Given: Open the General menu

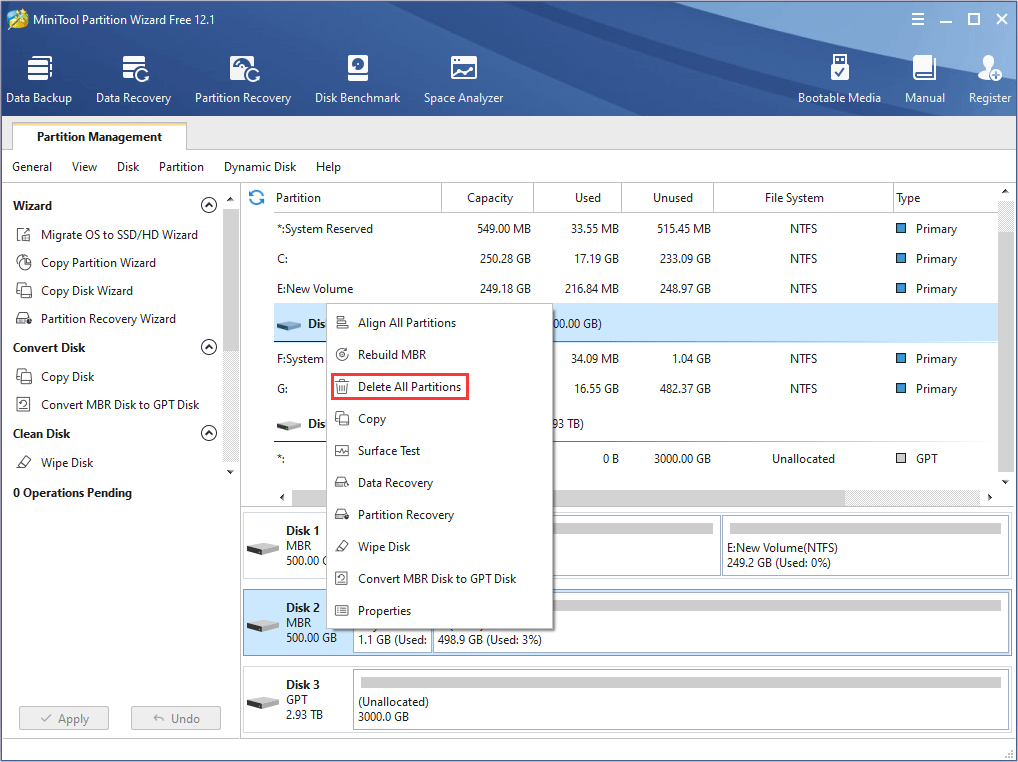Looking at the screenshot, I should click(x=32, y=167).
